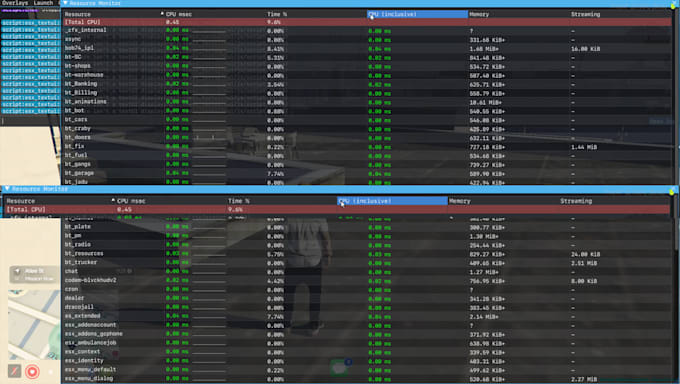Click the minimap thumbnail
Viewport: 680px width, 384px height.
34,325
